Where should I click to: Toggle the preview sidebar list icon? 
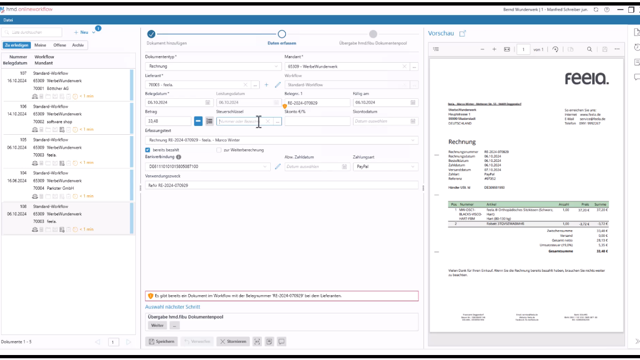pyautogui.click(x=436, y=49)
